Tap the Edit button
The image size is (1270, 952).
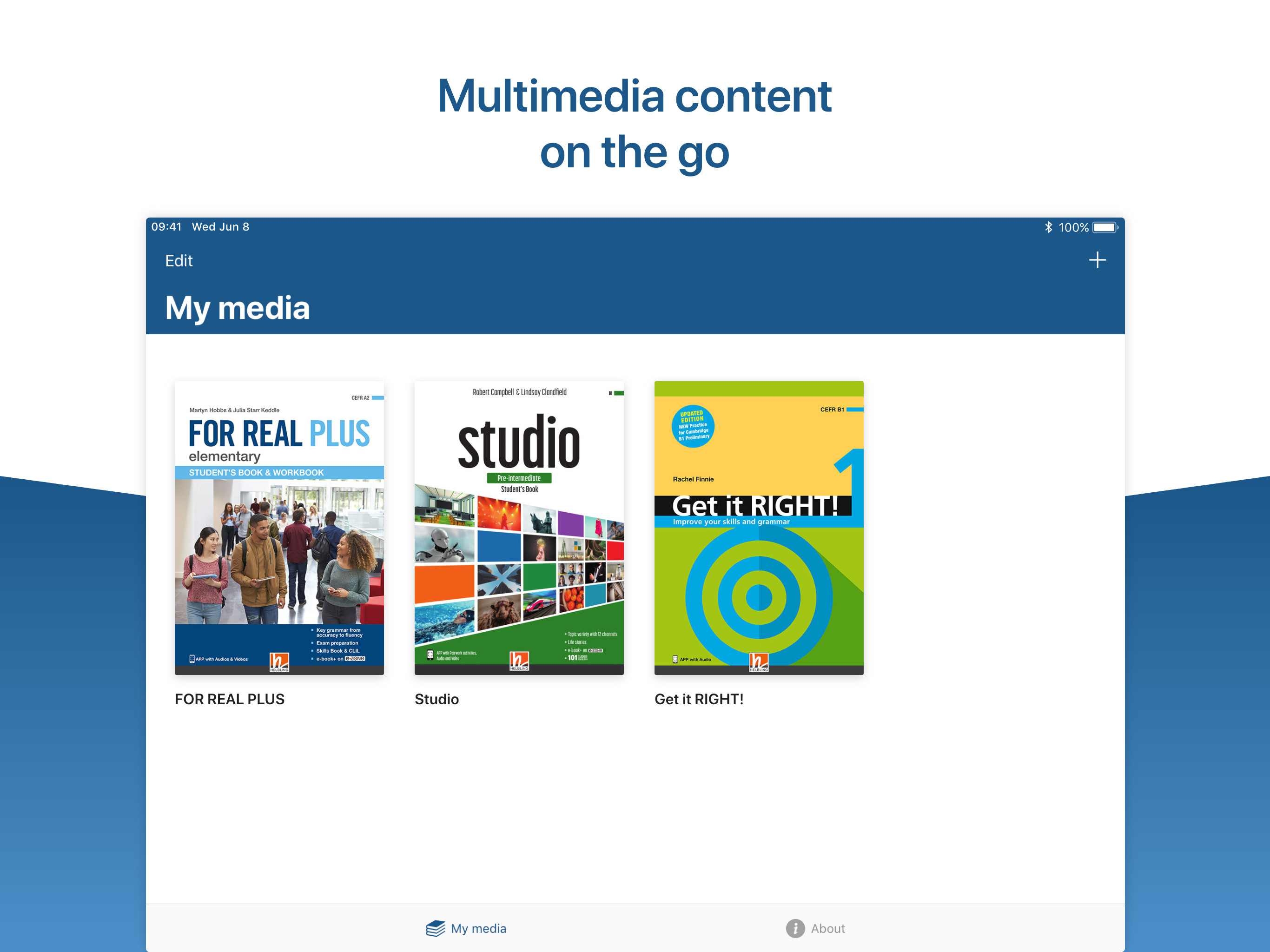[x=179, y=261]
